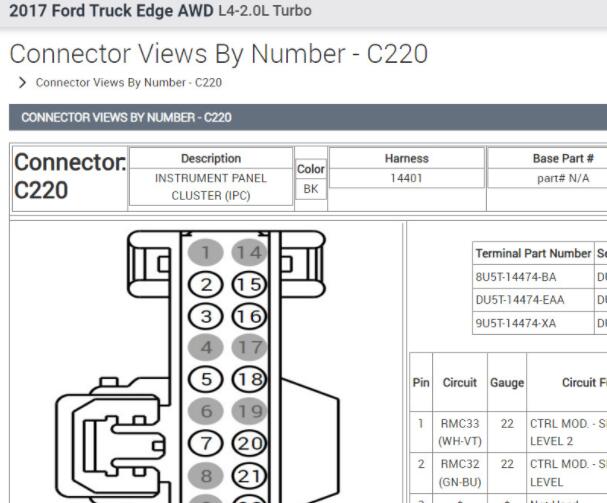
Task: Select the 'Terminal Part Number' column header
Action: click(533, 253)
